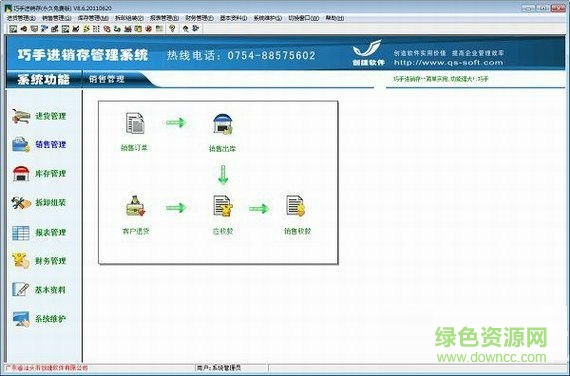Image resolution: width=570 pixels, height=376 pixels.
Task: Open the 客户退货 workflow icon
Action: pos(135,206)
